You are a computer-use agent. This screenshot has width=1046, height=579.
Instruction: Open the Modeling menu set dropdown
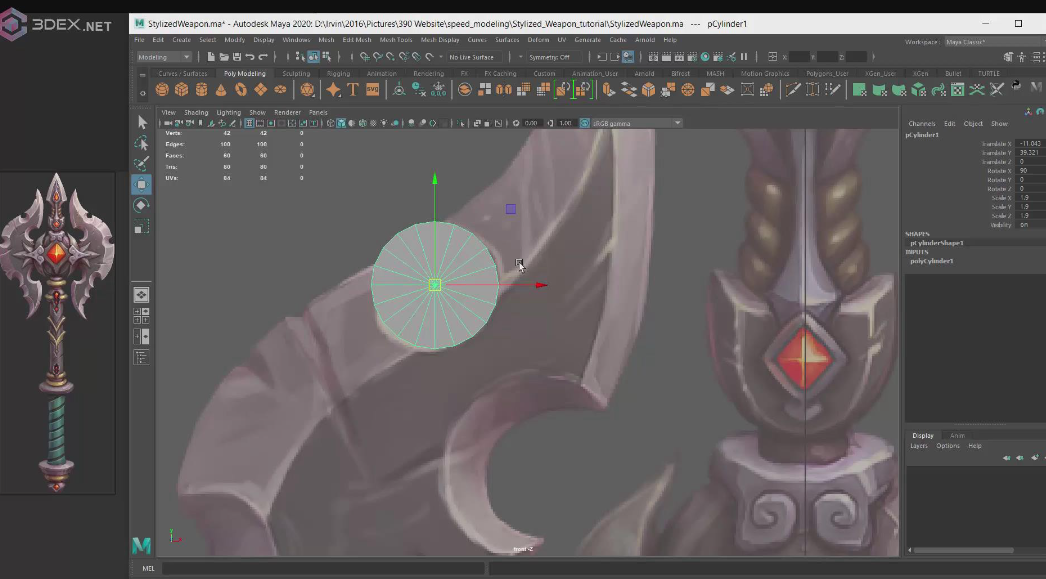click(x=163, y=57)
